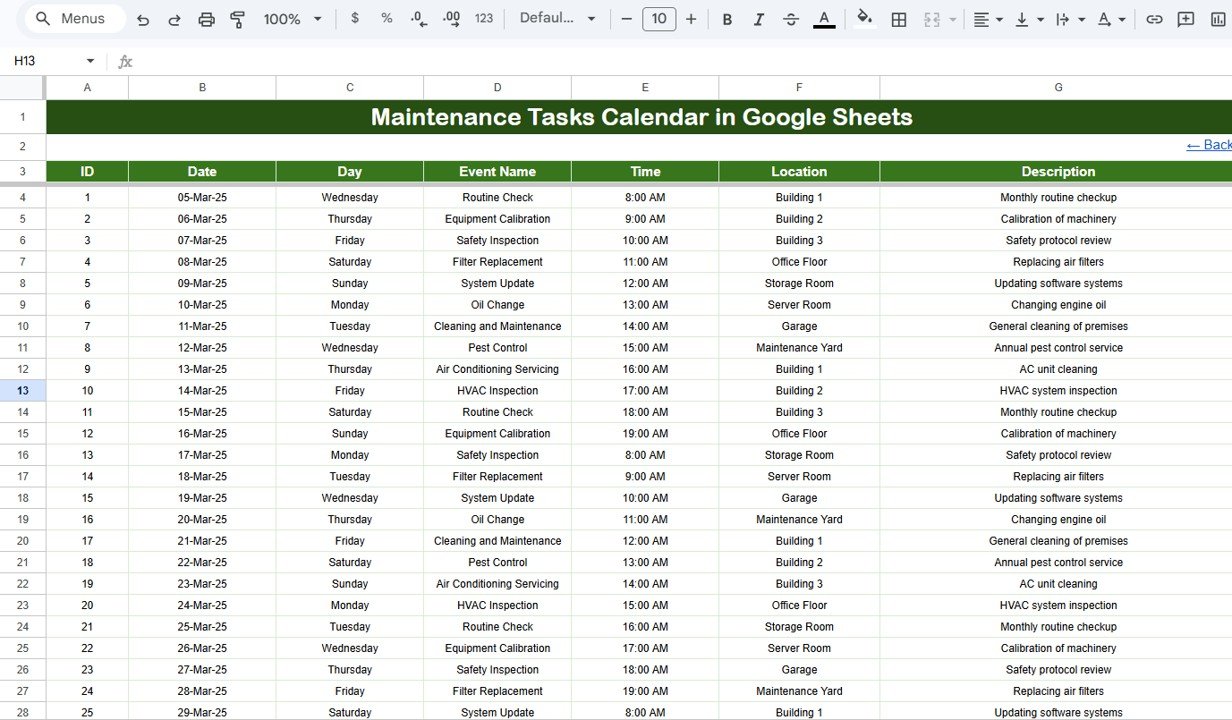Format as percent
This screenshot has width=1232, height=720.
[386, 19]
